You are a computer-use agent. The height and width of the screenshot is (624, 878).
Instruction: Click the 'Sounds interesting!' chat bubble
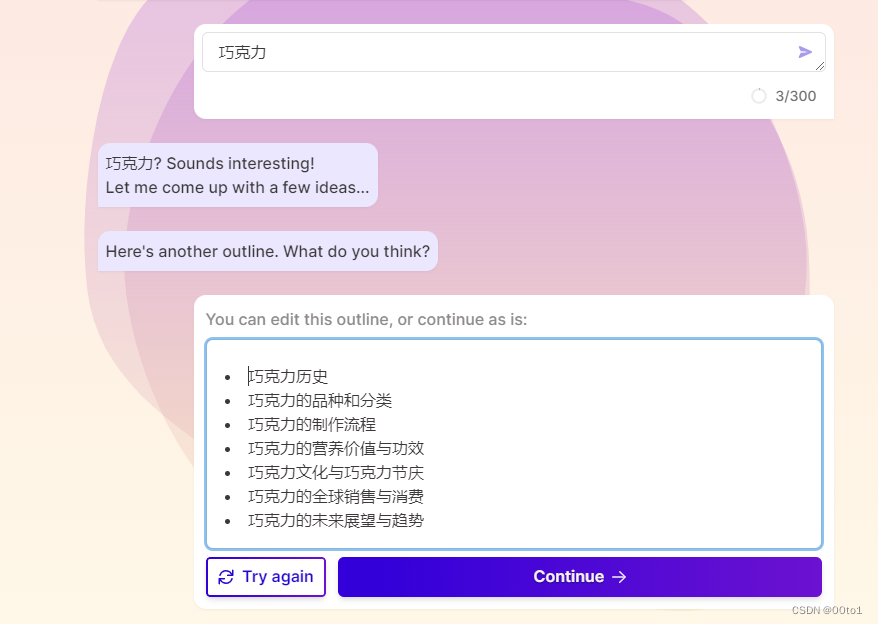click(x=238, y=175)
